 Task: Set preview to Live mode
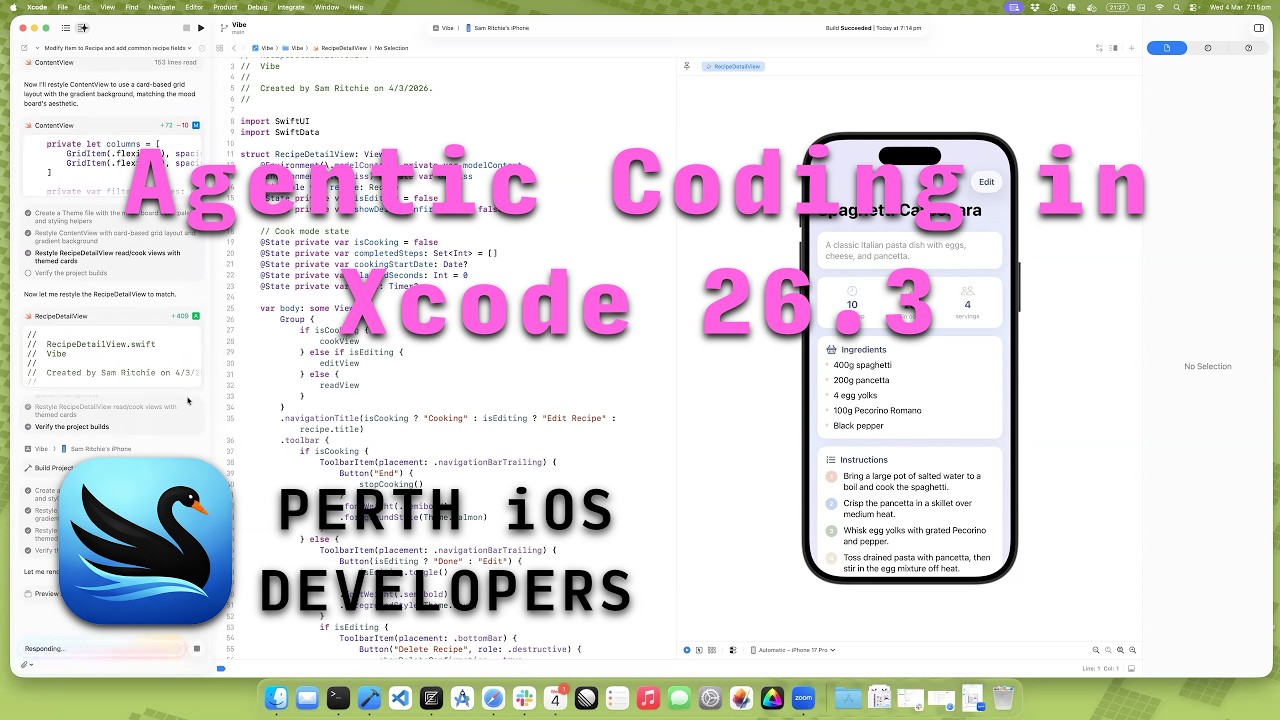pos(687,650)
